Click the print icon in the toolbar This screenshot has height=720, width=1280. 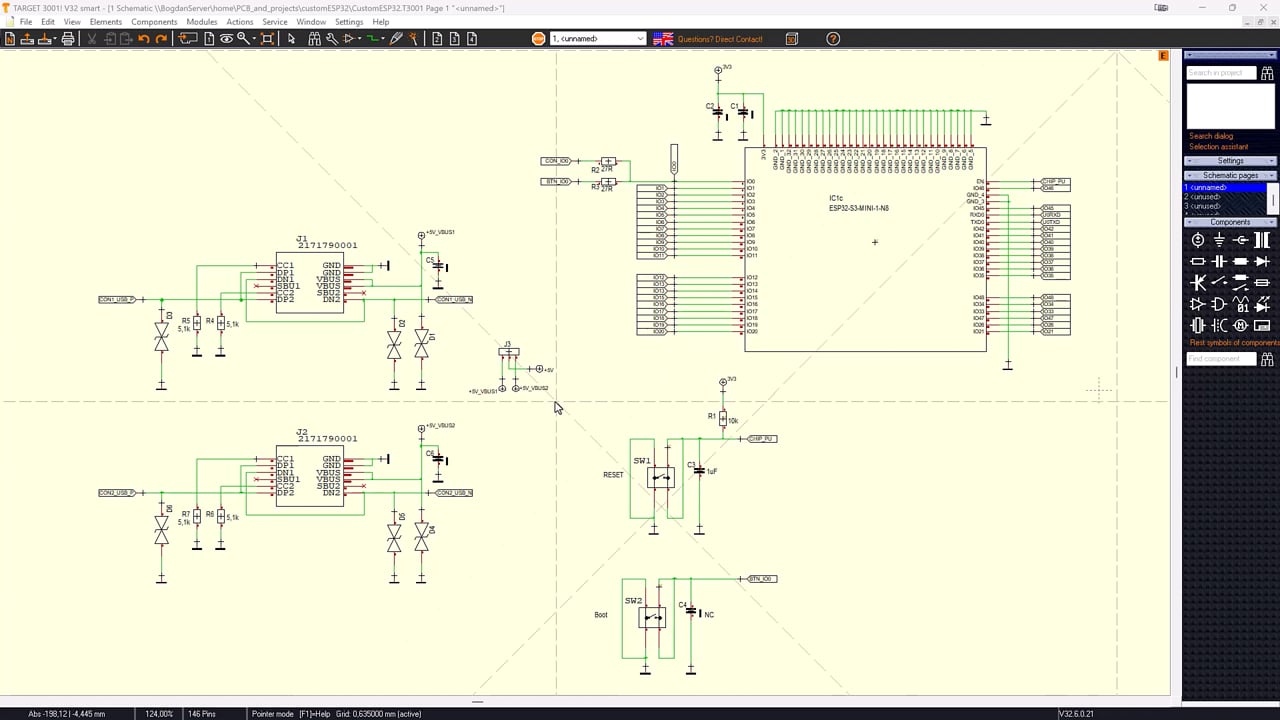(68, 39)
